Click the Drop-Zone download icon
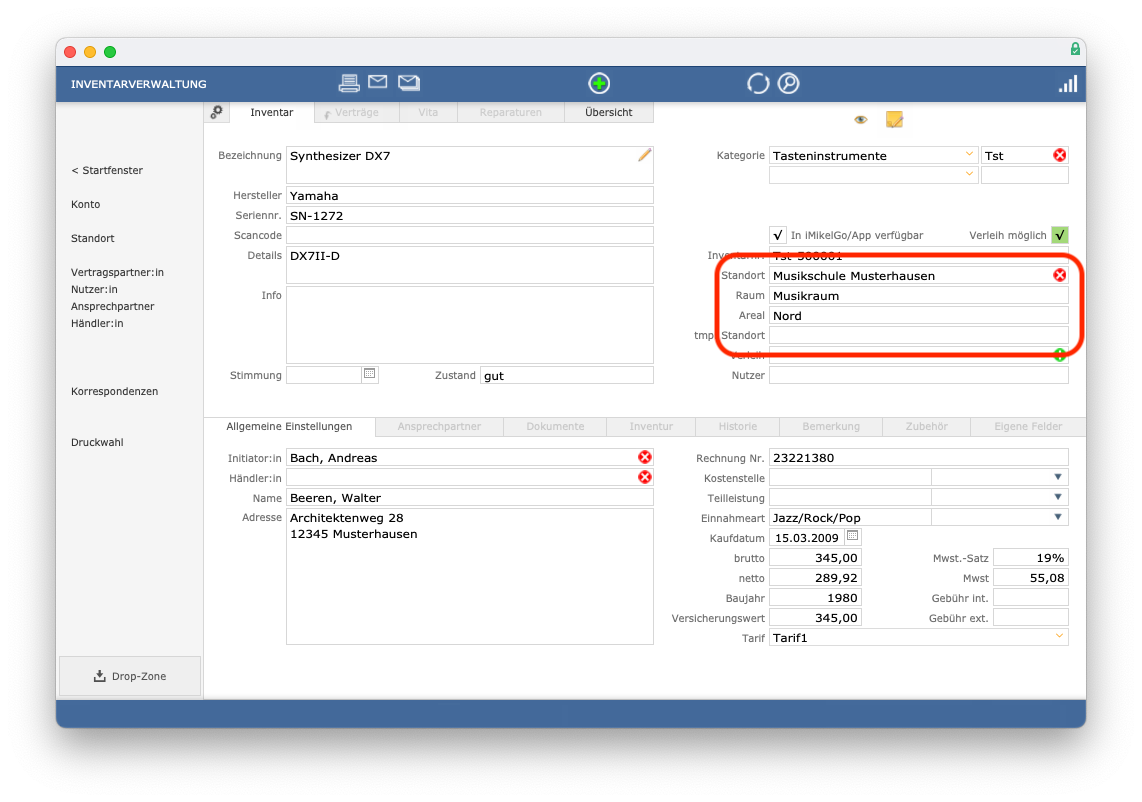Image resolution: width=1142 pixels, height=802 pixels. 100,676
